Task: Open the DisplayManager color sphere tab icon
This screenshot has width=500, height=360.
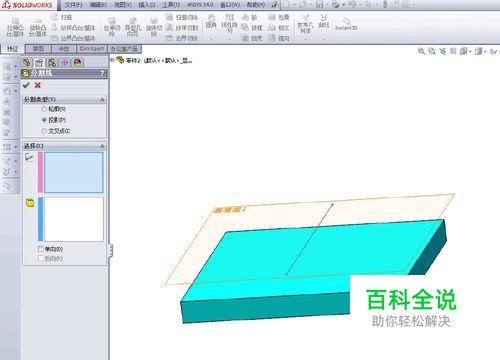Action: pos(78,62)
